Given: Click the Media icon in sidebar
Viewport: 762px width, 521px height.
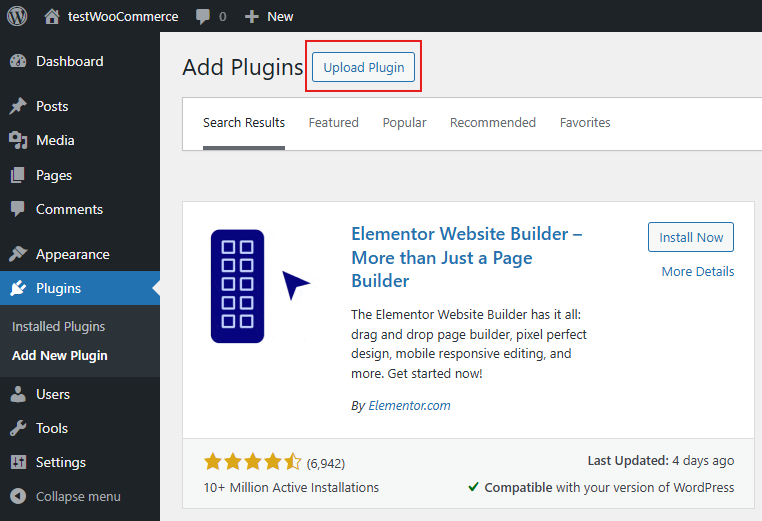Looking at the screenshot, I should tap(18, 140).
